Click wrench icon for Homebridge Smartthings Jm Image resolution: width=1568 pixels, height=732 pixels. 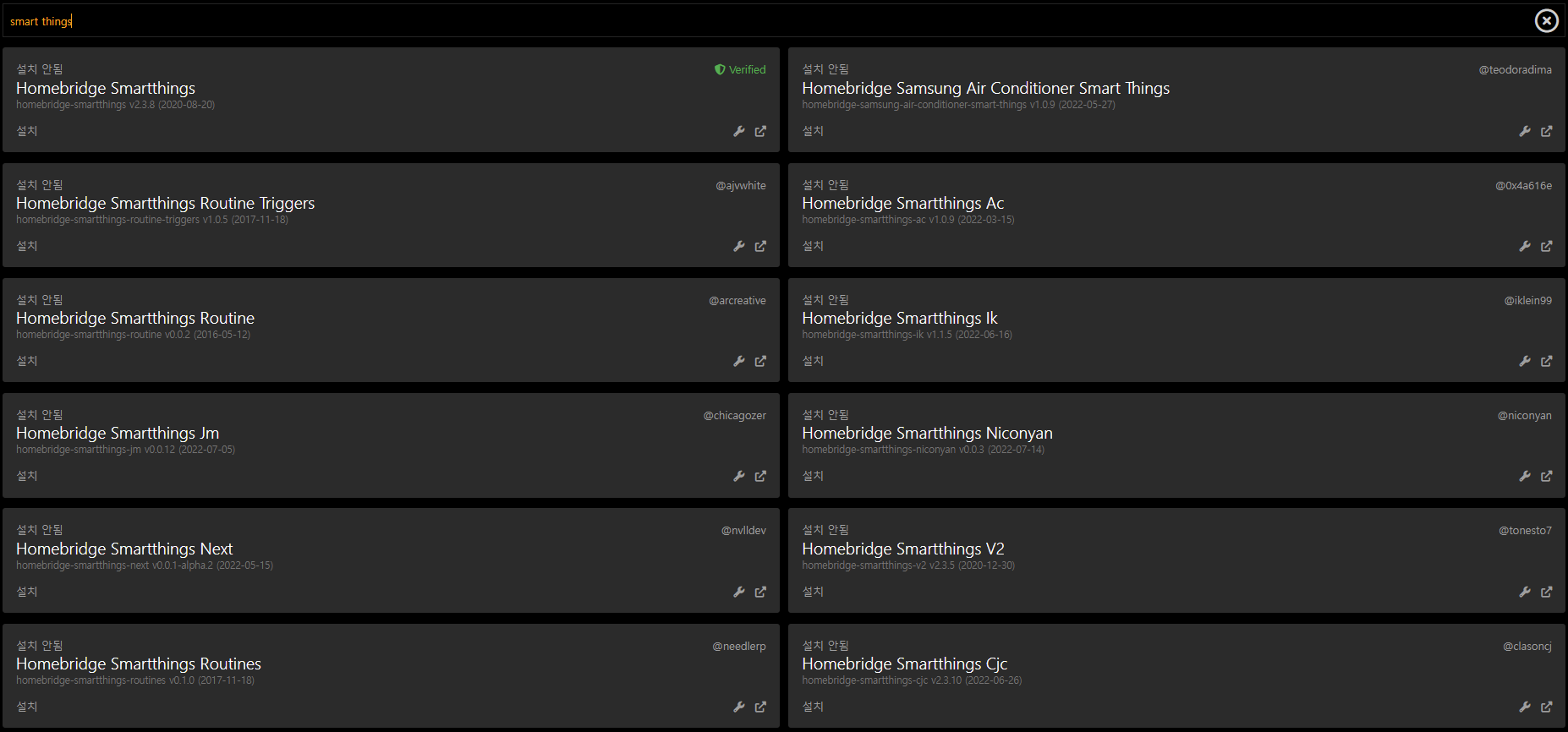tap(739, 476)
